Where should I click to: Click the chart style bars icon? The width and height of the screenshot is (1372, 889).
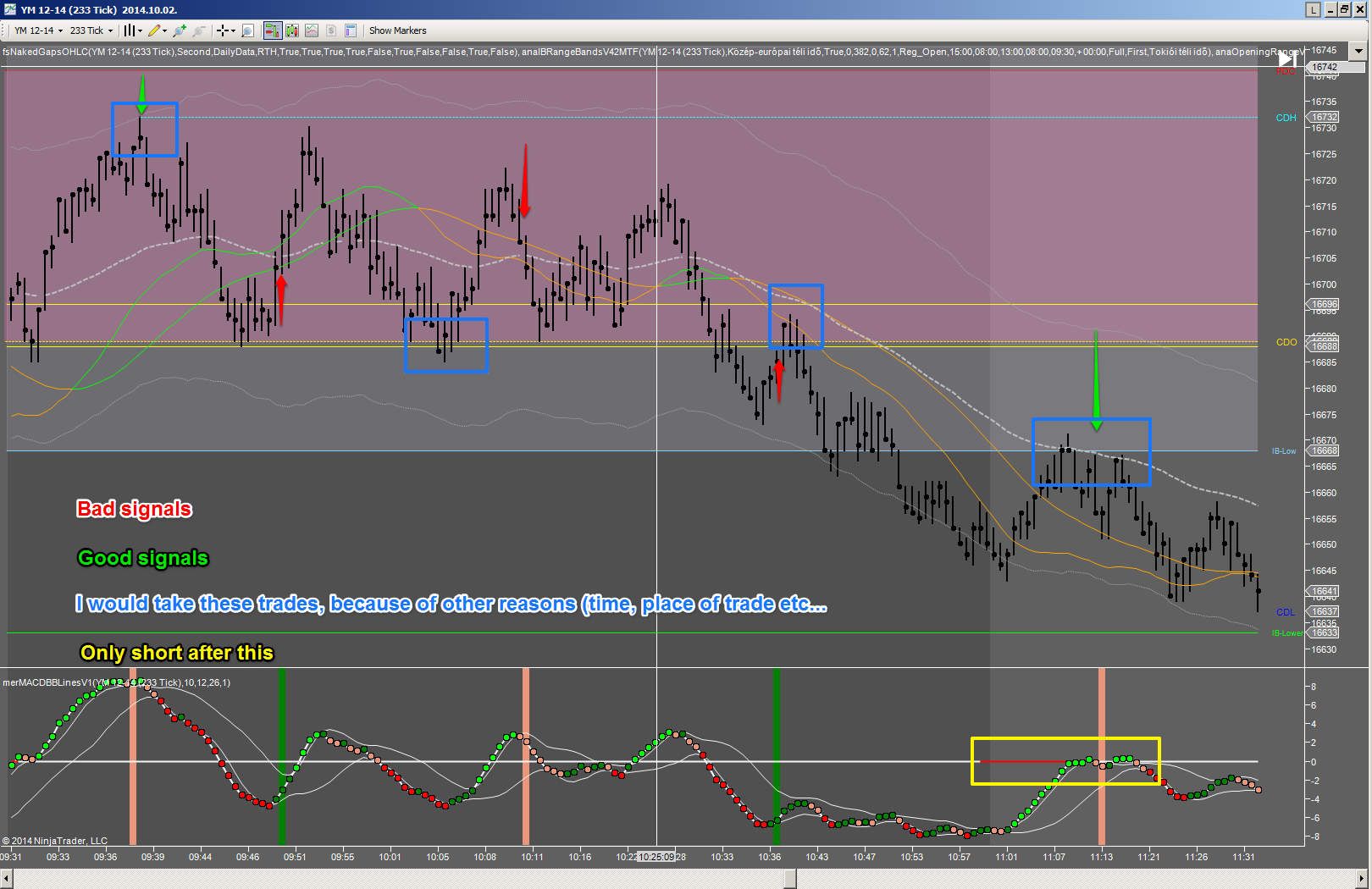(x=129, y=30)
